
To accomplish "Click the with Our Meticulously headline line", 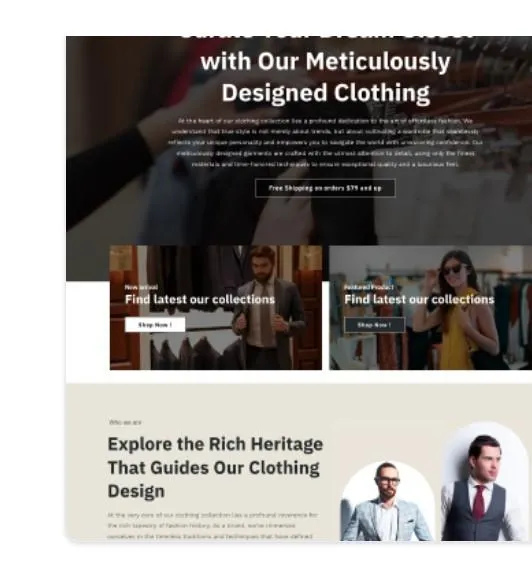I will (325, 62).
